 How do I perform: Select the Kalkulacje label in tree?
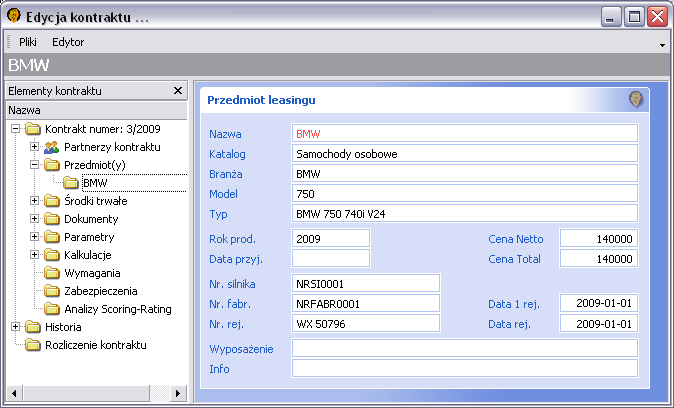pos(88,255)
